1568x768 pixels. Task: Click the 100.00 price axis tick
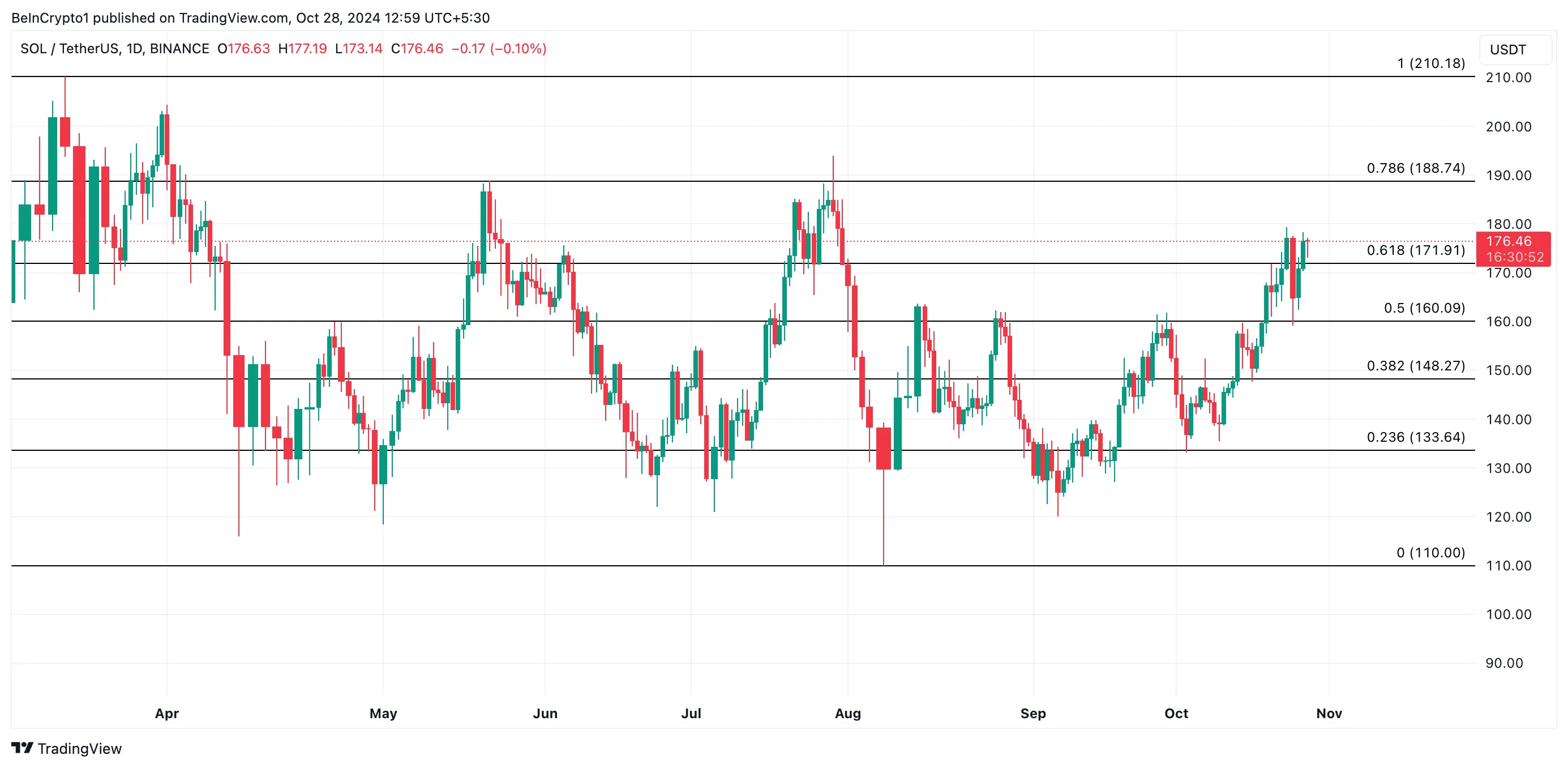click(1509, 615)
